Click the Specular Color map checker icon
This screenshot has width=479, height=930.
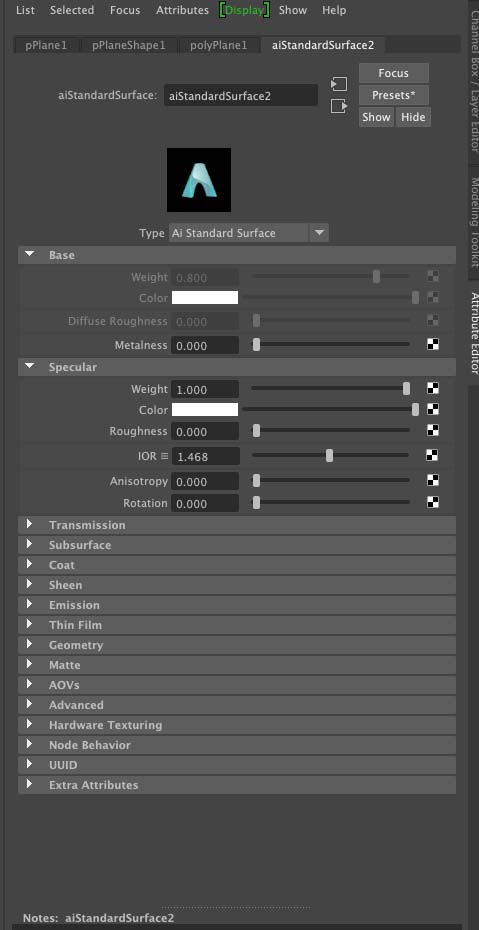pos(433,409)
